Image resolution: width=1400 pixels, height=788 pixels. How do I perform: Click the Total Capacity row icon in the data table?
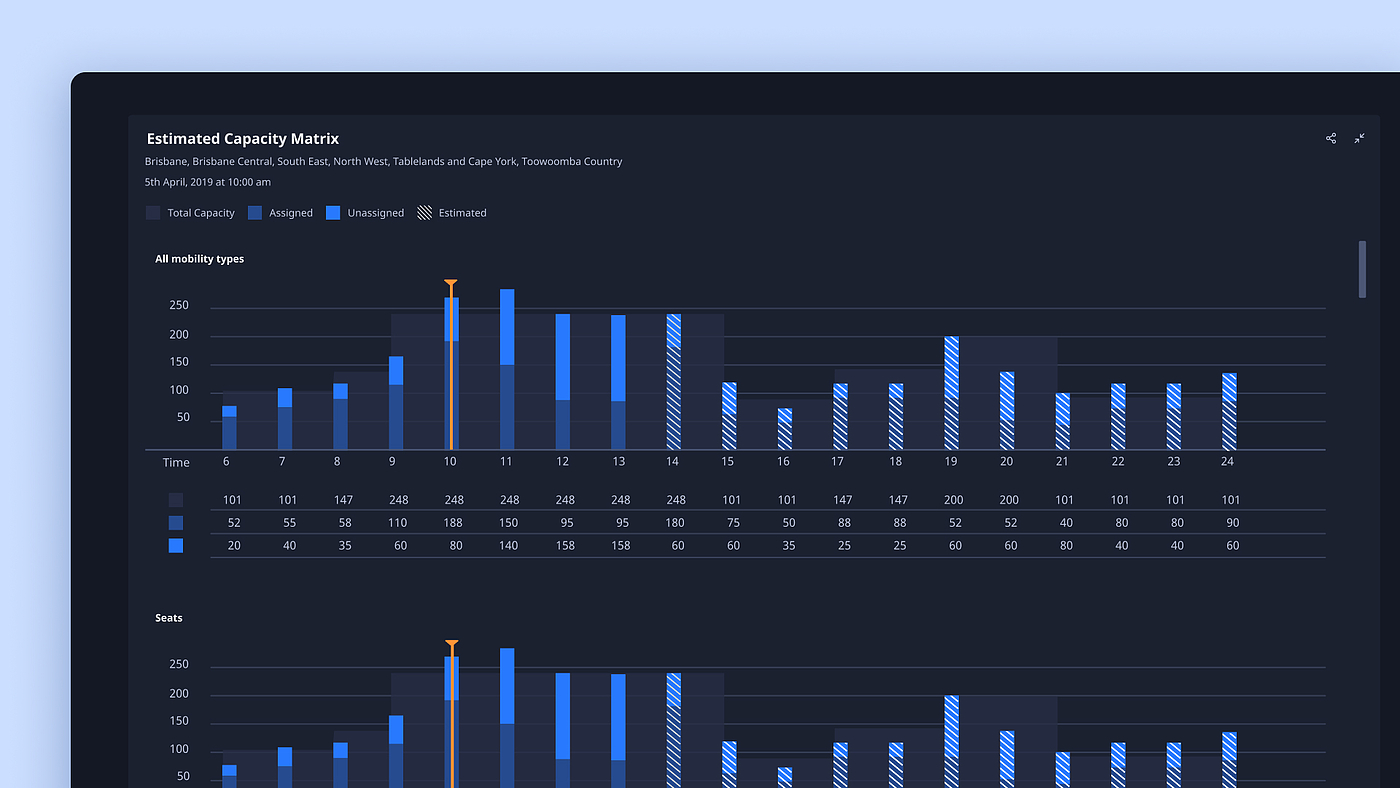click(x=176, y=500)
